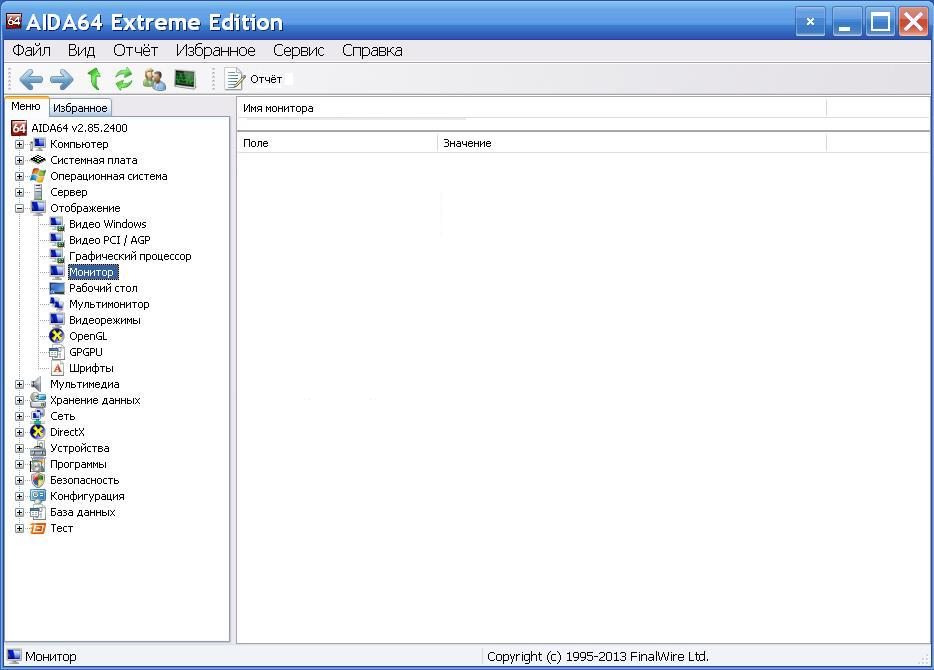The height and width of the screenshot is (670, 934).
Task: Click the Графический процессор icon
Action: click(x=57, y=256)
